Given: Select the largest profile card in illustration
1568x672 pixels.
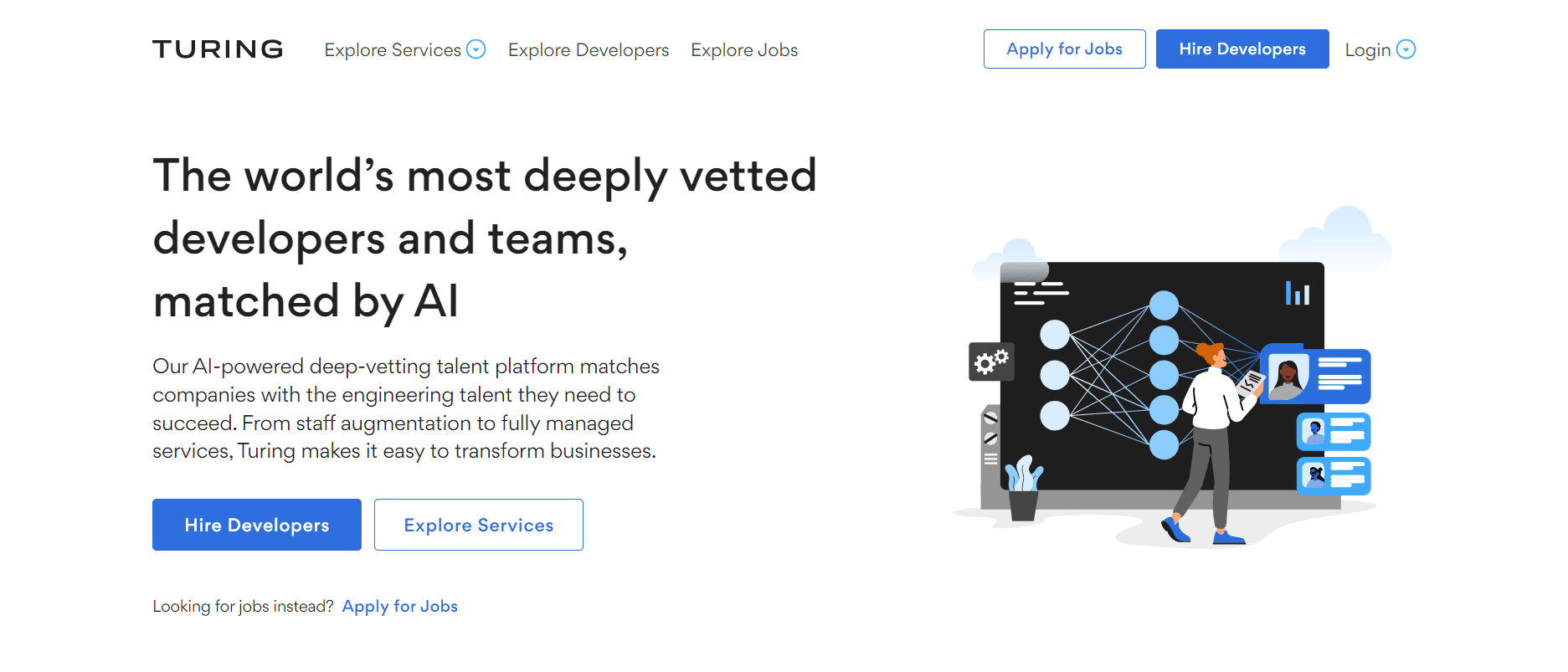Looking at the screenshot, I should (x=1316, y=376).
